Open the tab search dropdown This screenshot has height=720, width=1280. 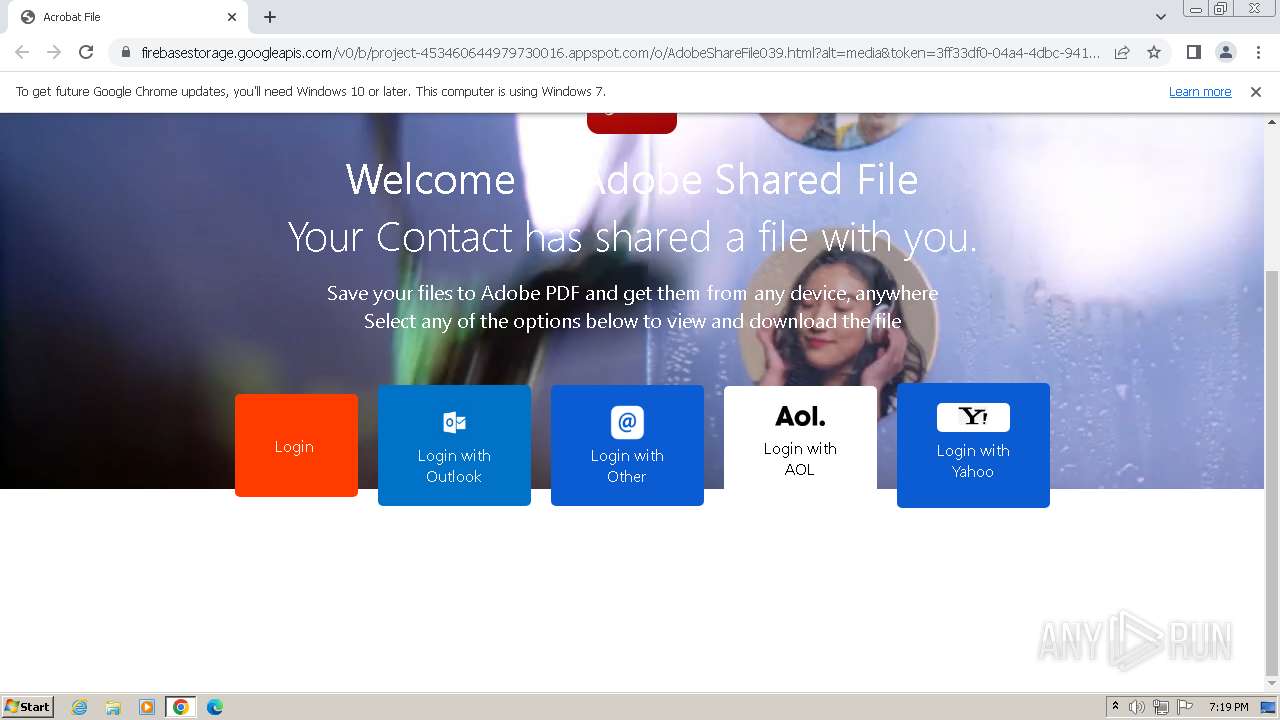coord(1160,17)
